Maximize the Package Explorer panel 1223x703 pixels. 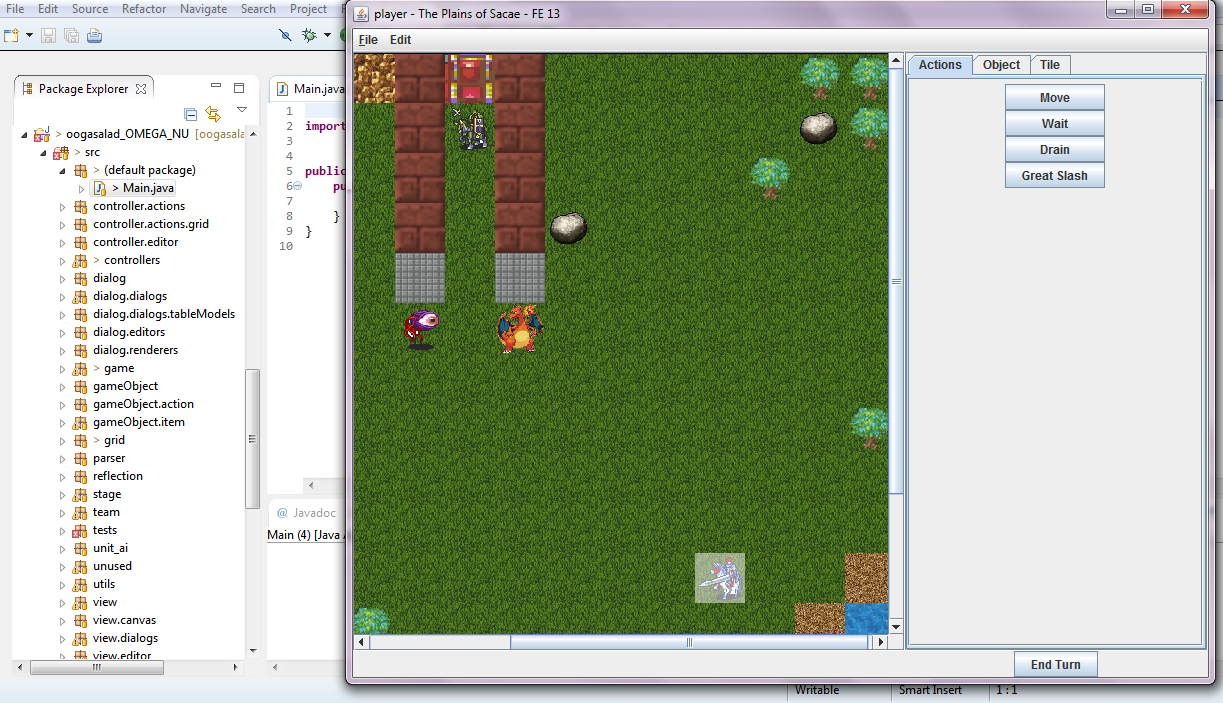tap(239, 88)
